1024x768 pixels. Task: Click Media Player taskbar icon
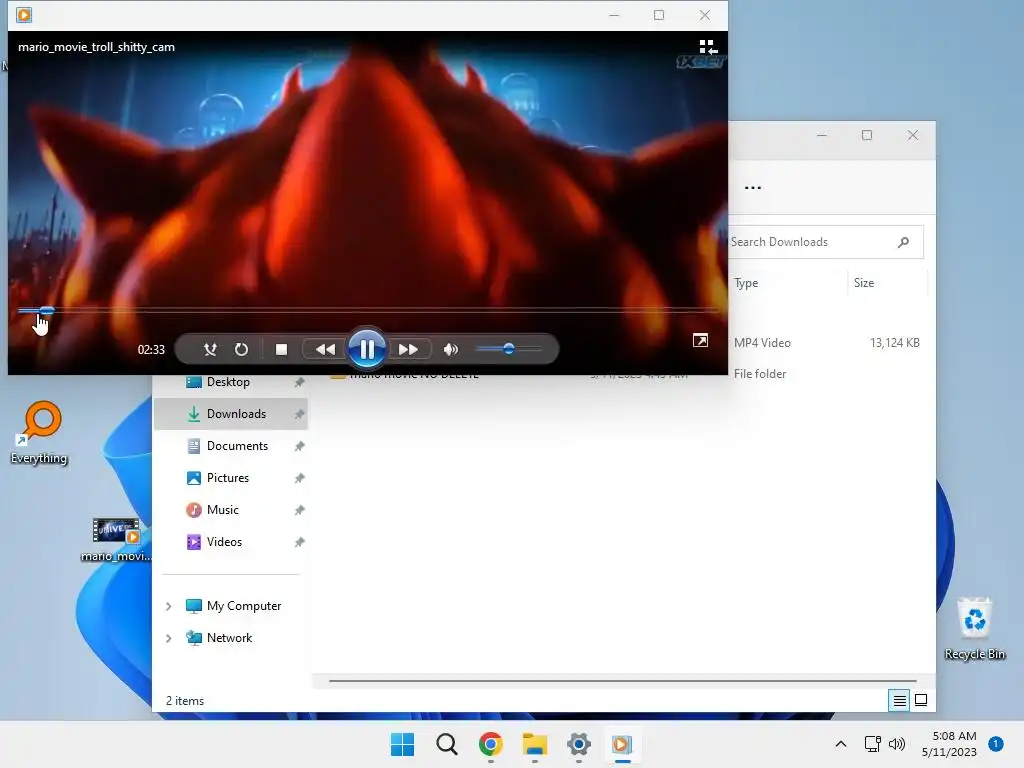[622, 744]
